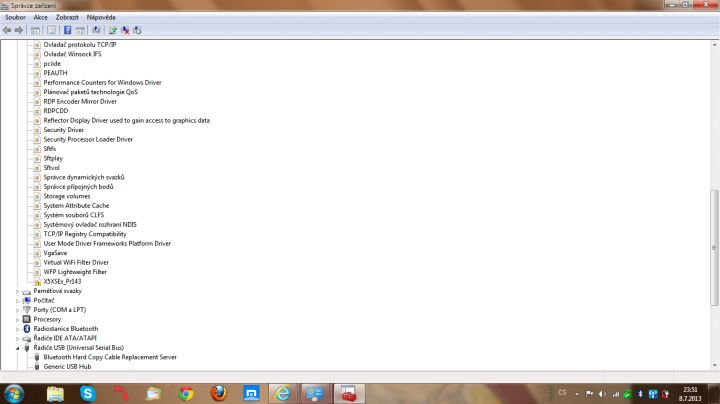Select Plánovač paketů technologie QoS

pyautogui.click(x=90, y=92)
